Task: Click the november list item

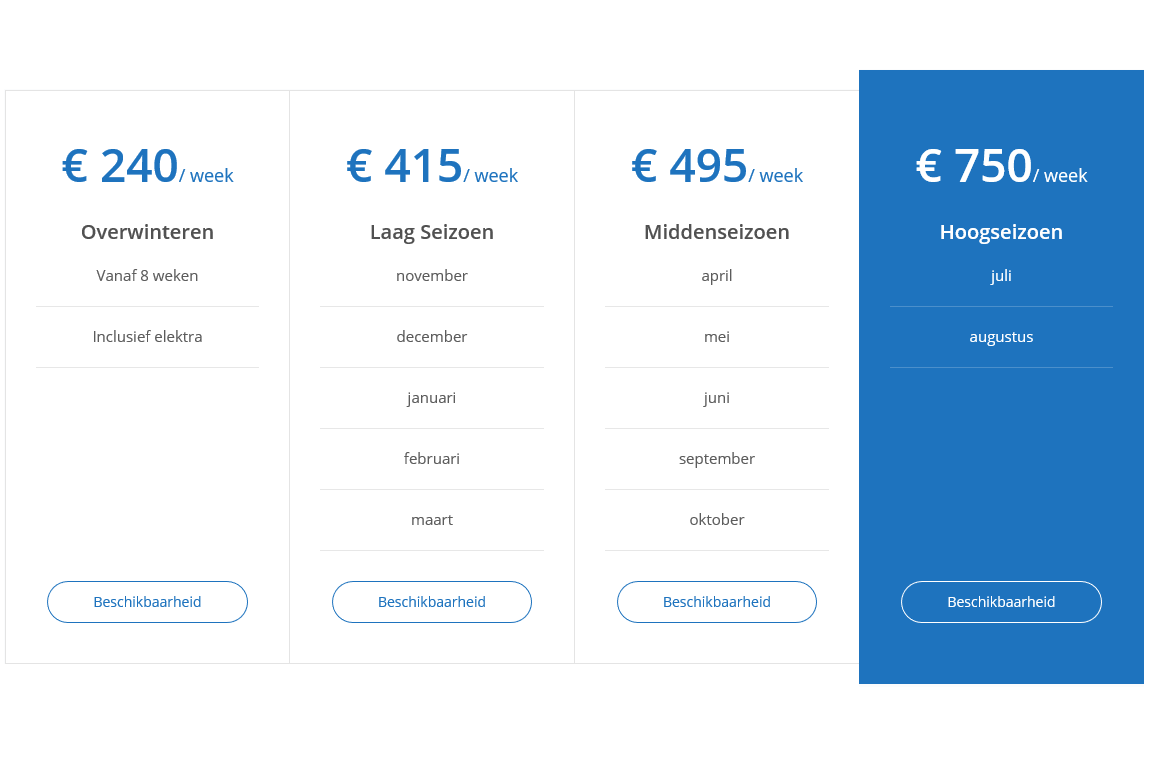Action: click(432, 276)
